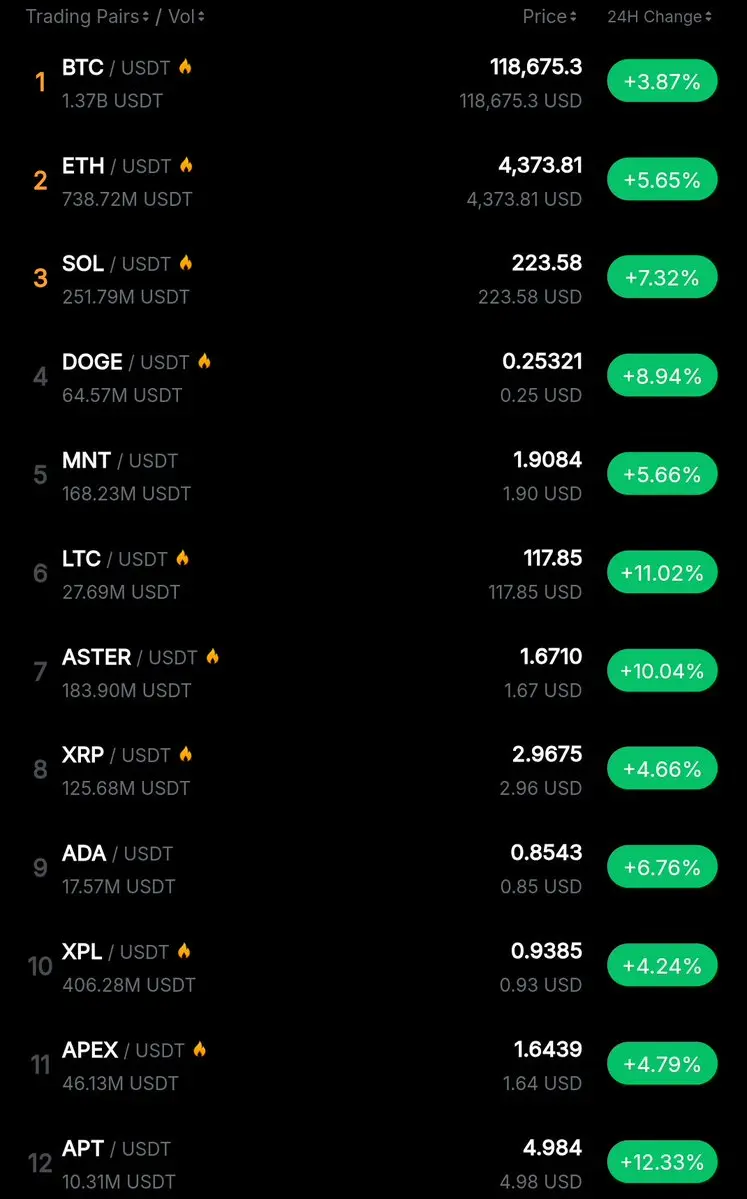
Task: Click the +12.33% change badge for APT
Action: tap(662, 1162)
